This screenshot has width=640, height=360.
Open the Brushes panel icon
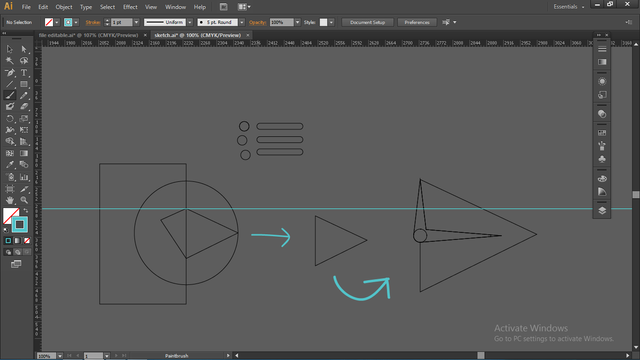pos(602,146)
